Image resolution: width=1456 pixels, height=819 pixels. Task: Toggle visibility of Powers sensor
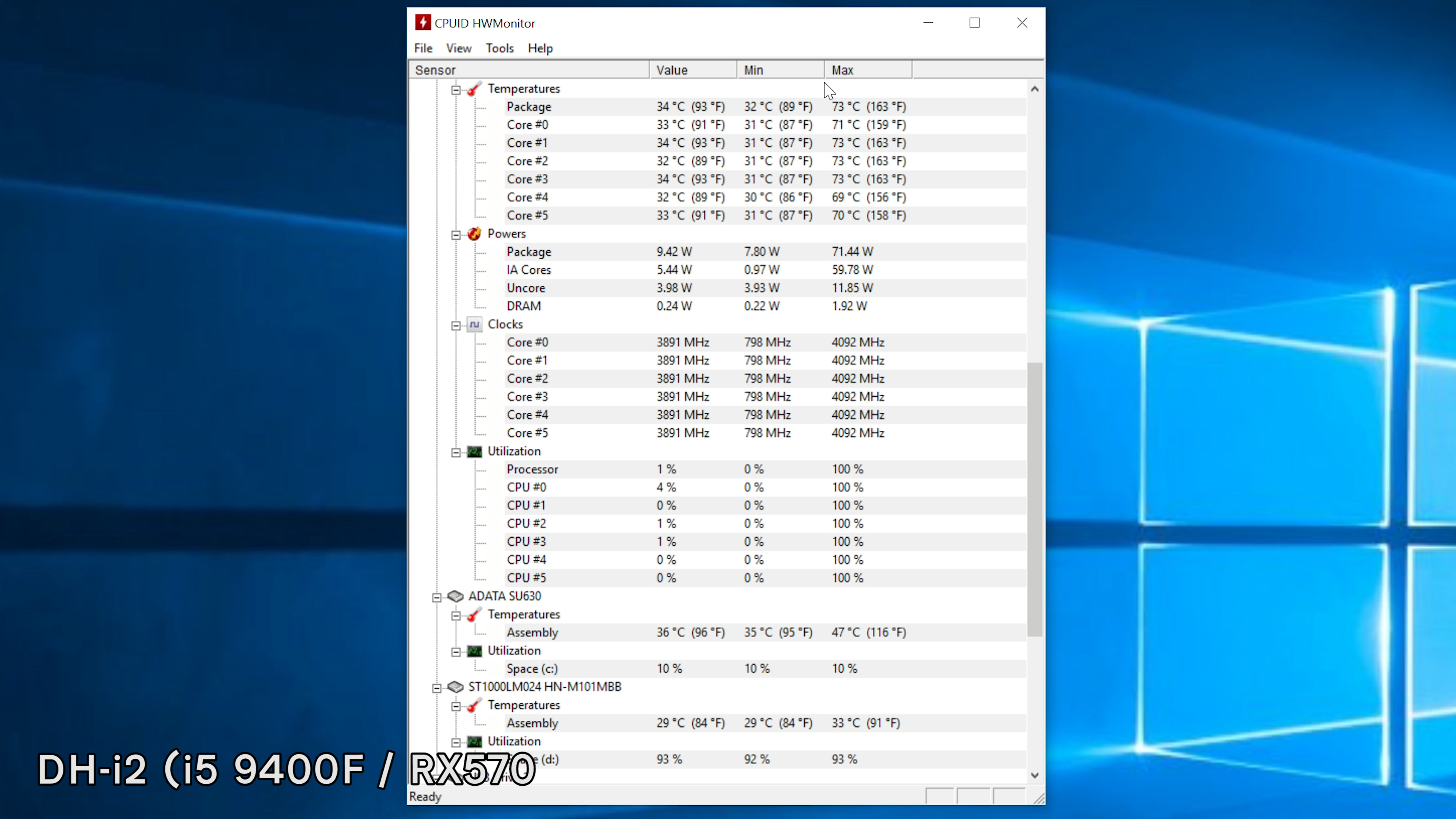coord(455,233)
